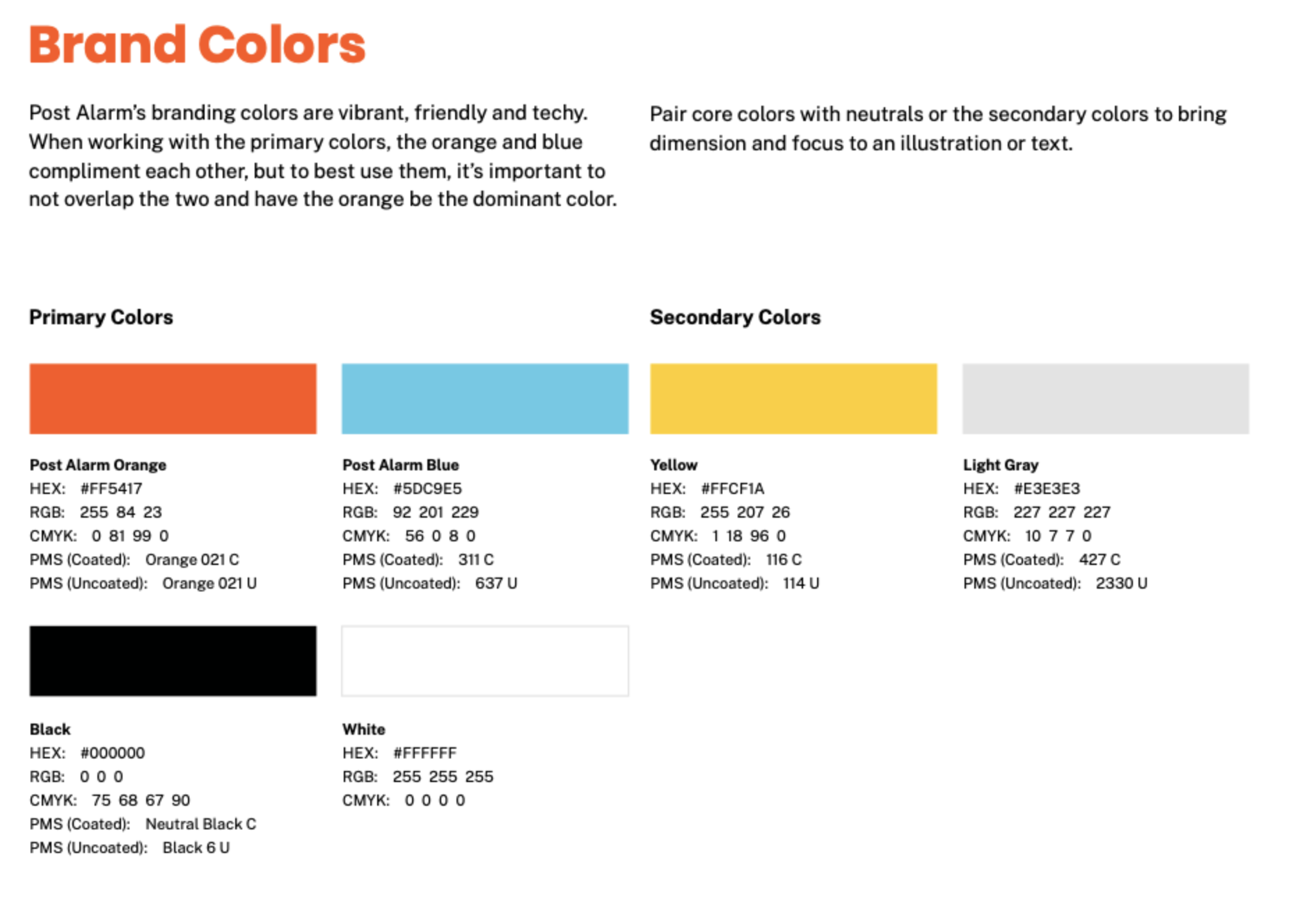The image size is (1300, 924).
Task: Click the orange hex value #FF5417
Action: (111, 488)
